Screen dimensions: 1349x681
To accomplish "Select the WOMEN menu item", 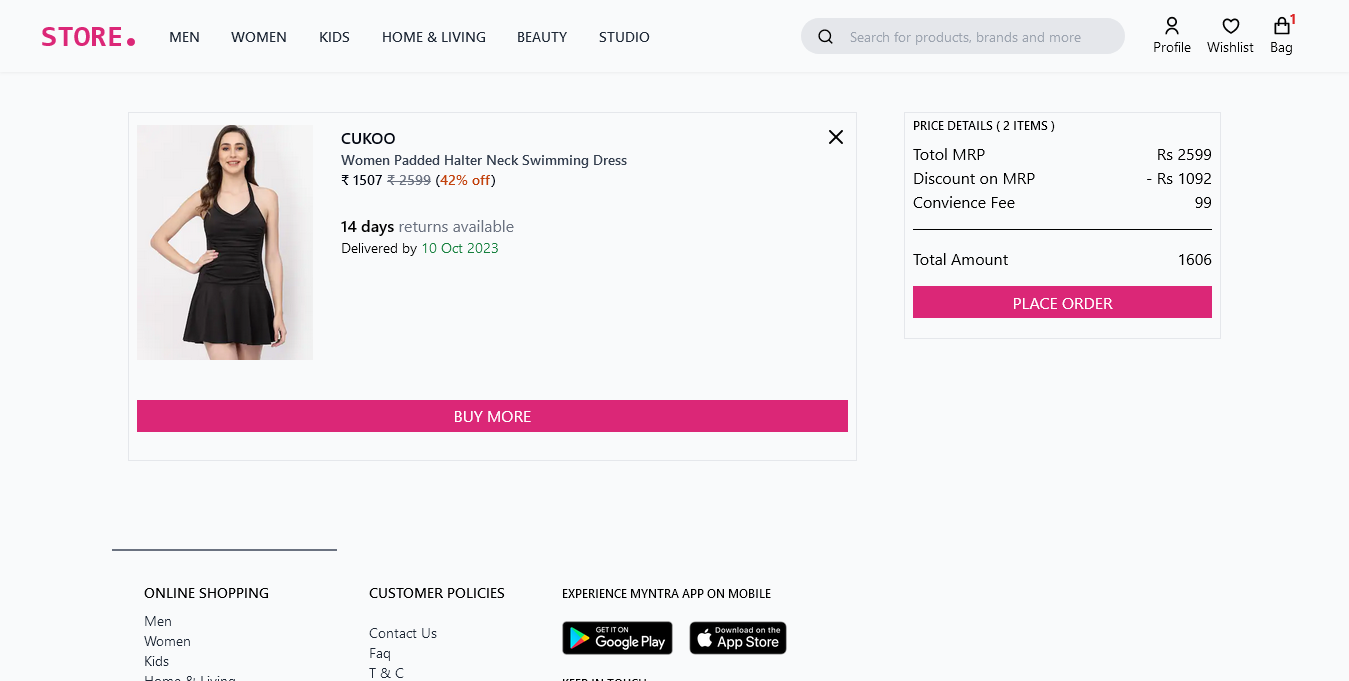I will pyautogui.click(x=258, y=37).
